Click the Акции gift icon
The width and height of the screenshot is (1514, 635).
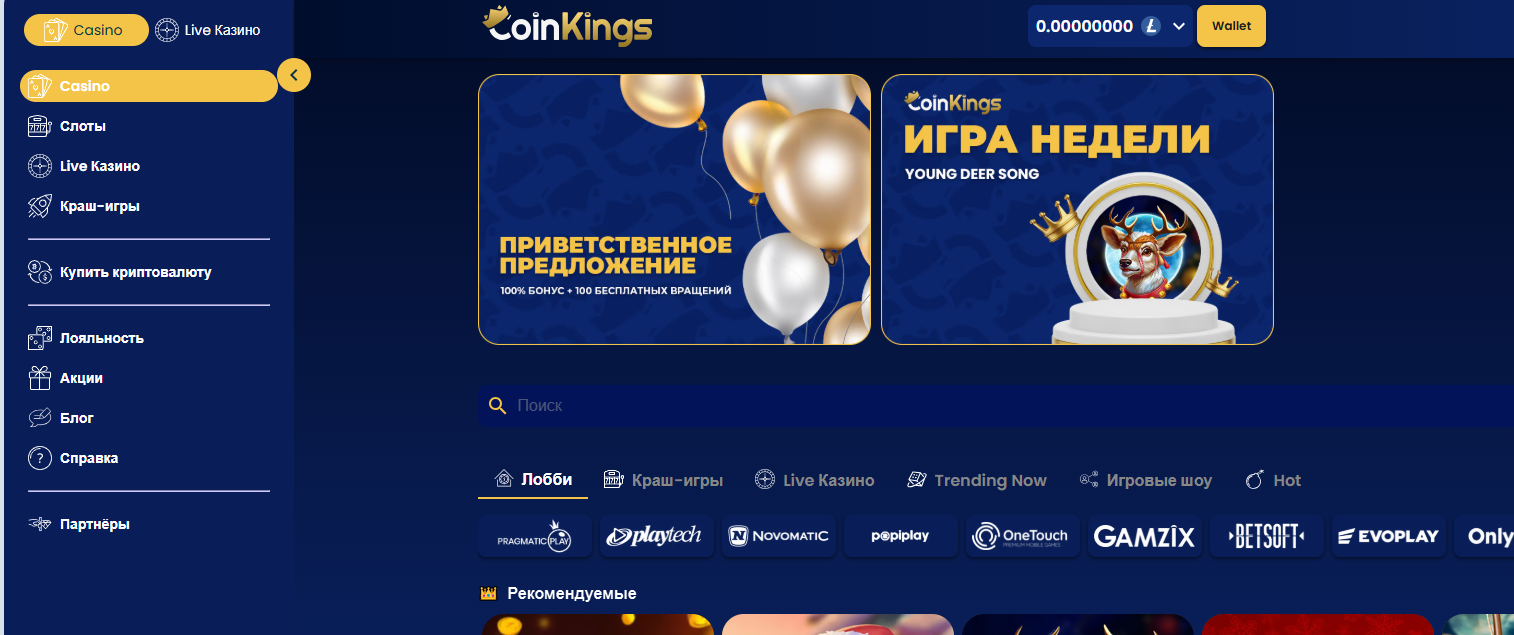click(x=39, y=378)
